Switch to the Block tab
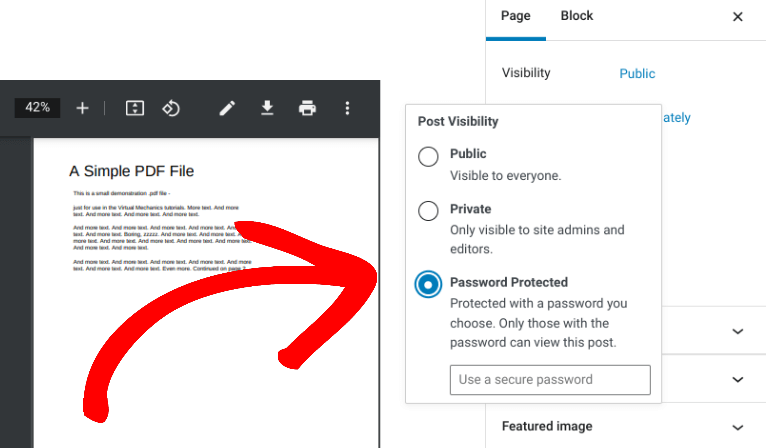766x448 pixels. [x=576, y=16]
